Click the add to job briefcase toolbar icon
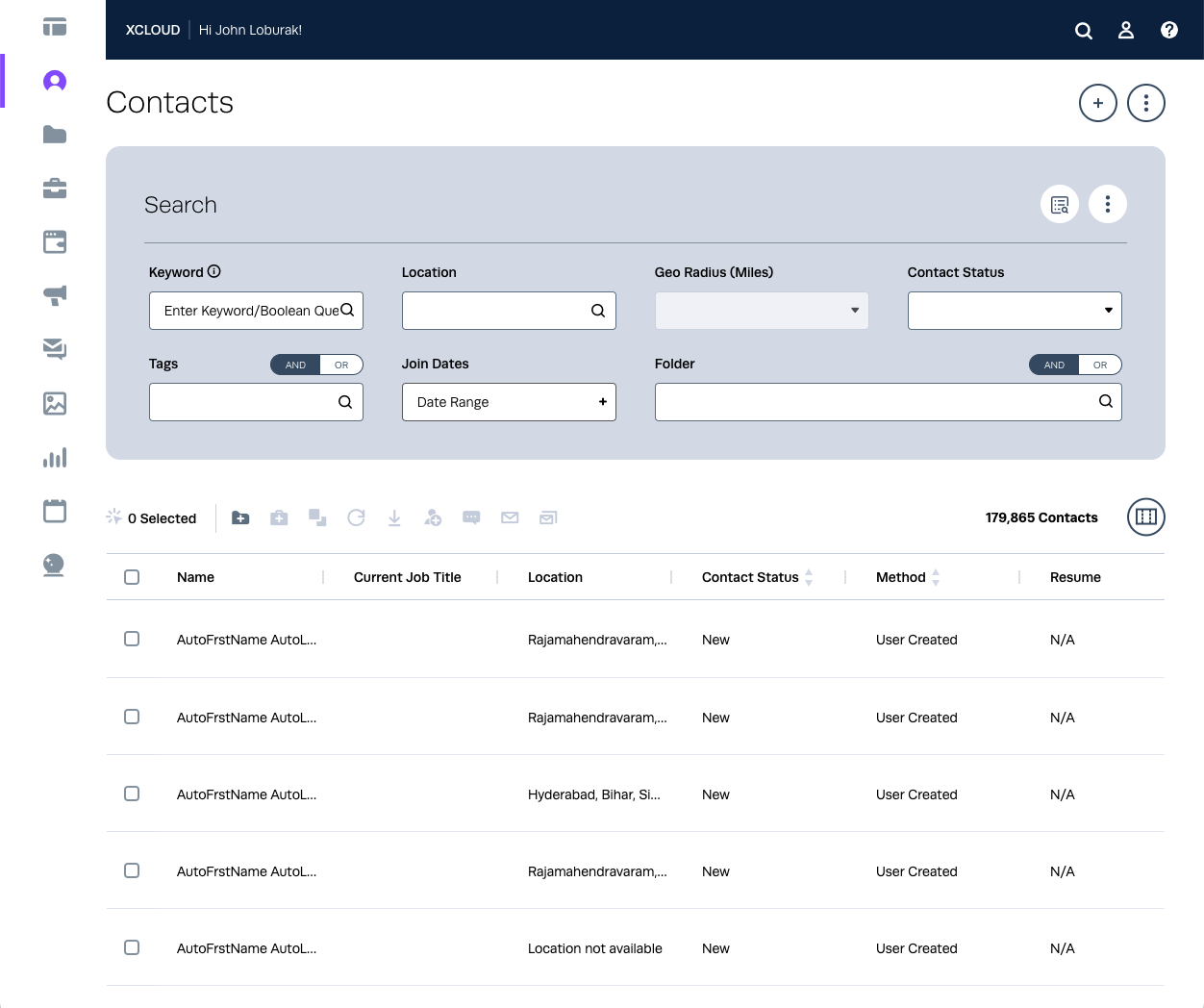The width and height of the screenshot is (1204, 1008). coord(279,517)
